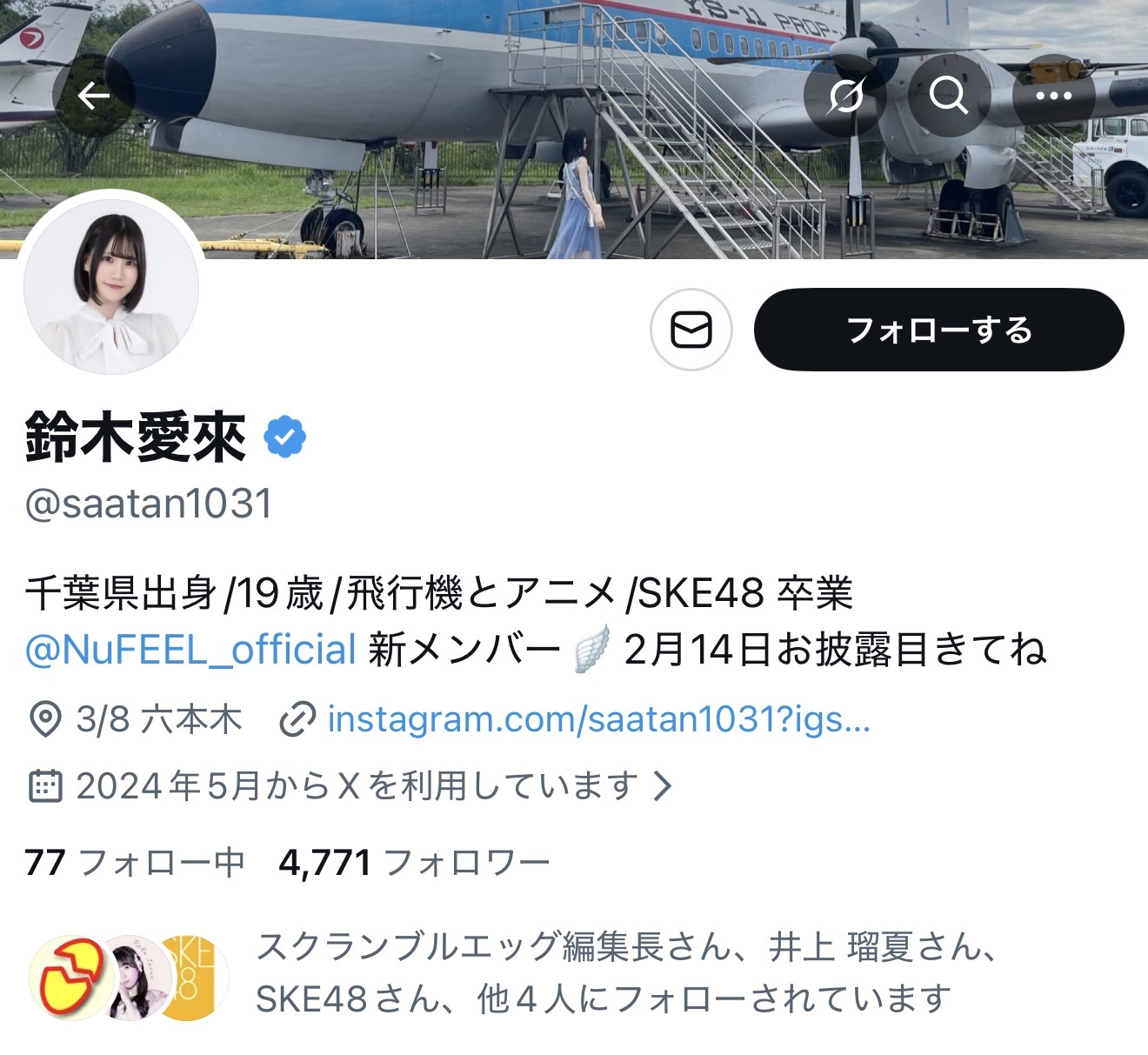View the 77 フォロー中 following list

[x=135, y=863]
